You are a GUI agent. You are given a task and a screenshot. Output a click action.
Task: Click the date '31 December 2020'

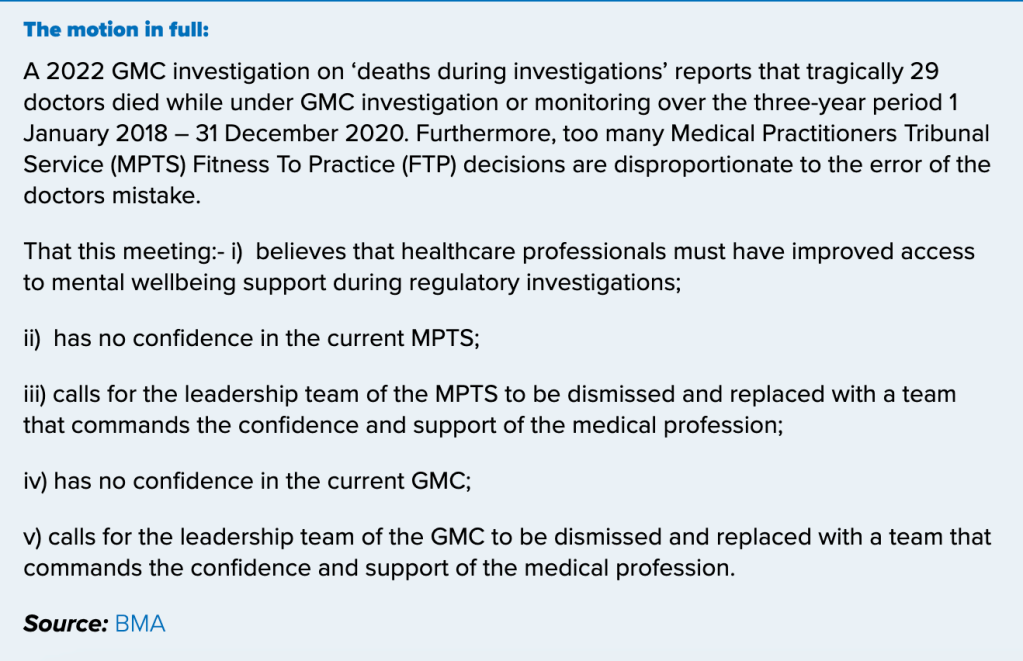(247, 133)
